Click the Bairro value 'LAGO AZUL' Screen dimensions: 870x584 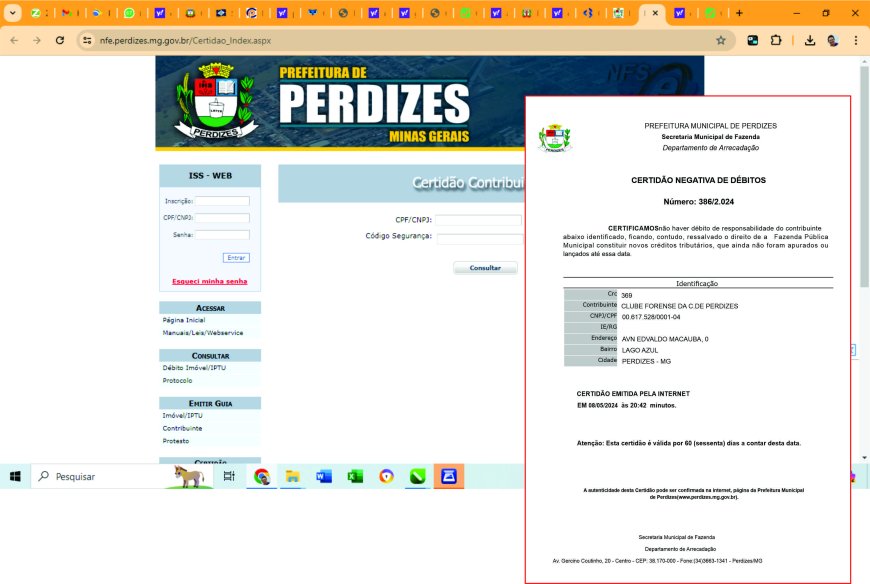pyautogui.click(x=640, y=351)
